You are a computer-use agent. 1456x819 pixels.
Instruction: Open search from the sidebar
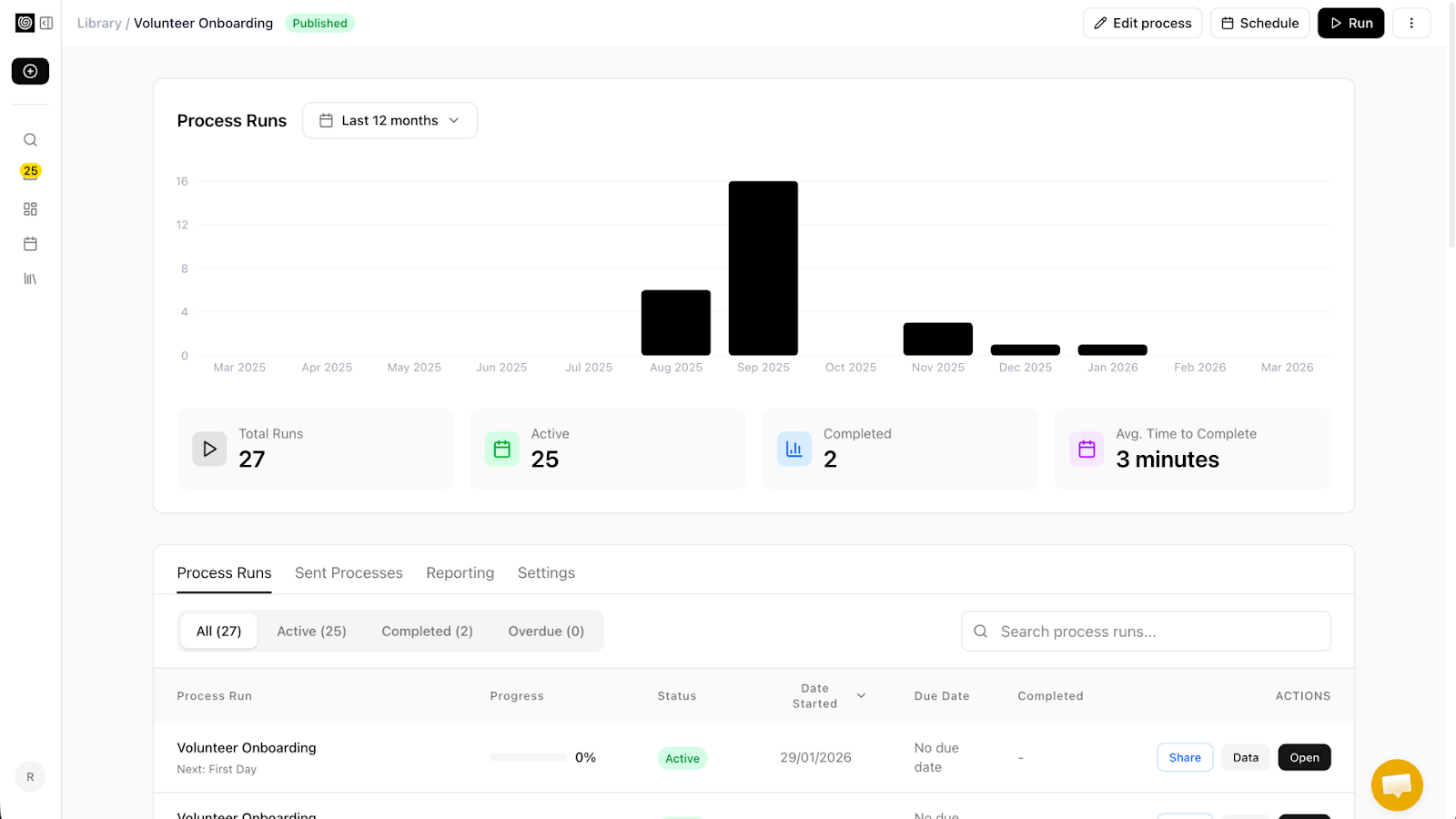point(30,139)
